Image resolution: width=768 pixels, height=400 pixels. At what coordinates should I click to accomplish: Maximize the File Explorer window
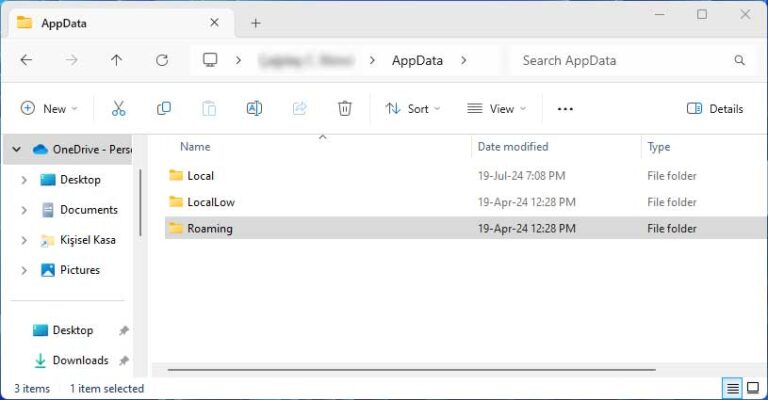click(x=702, y=15)
